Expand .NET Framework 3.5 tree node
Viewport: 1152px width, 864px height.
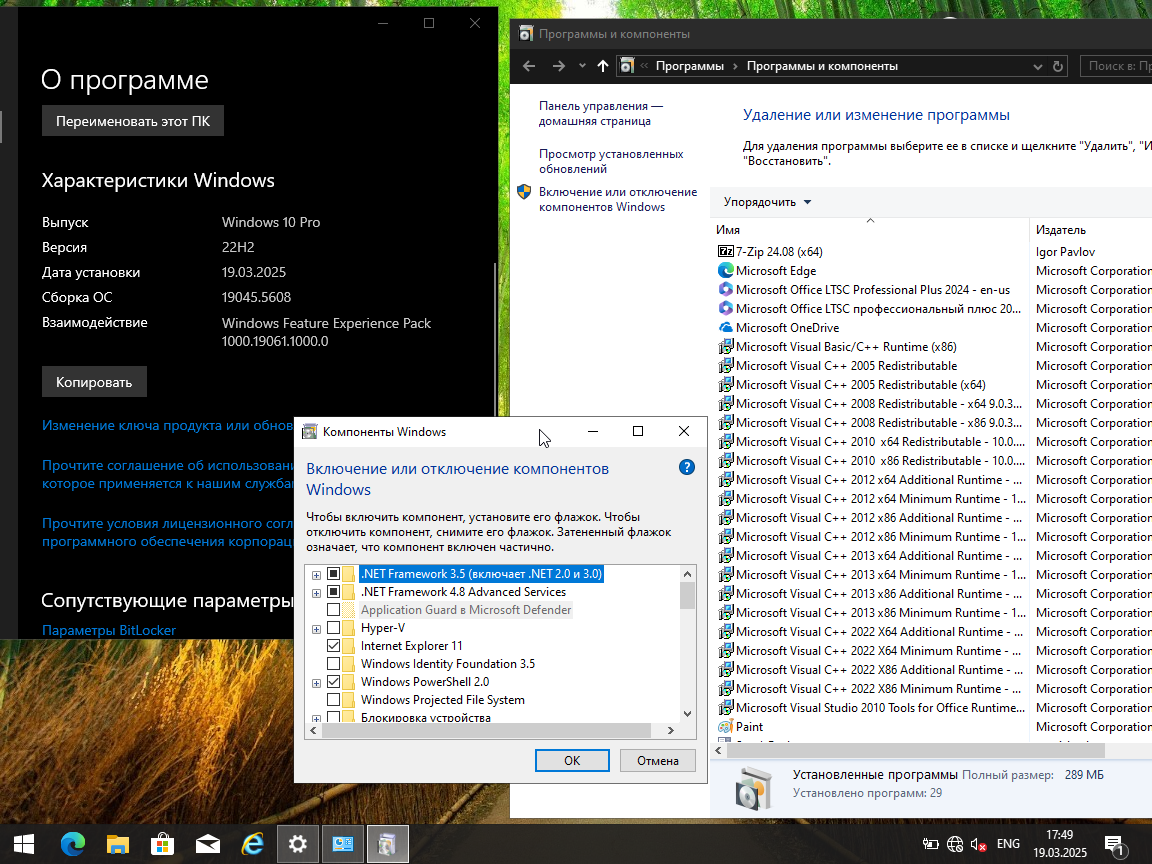point(317,575)
